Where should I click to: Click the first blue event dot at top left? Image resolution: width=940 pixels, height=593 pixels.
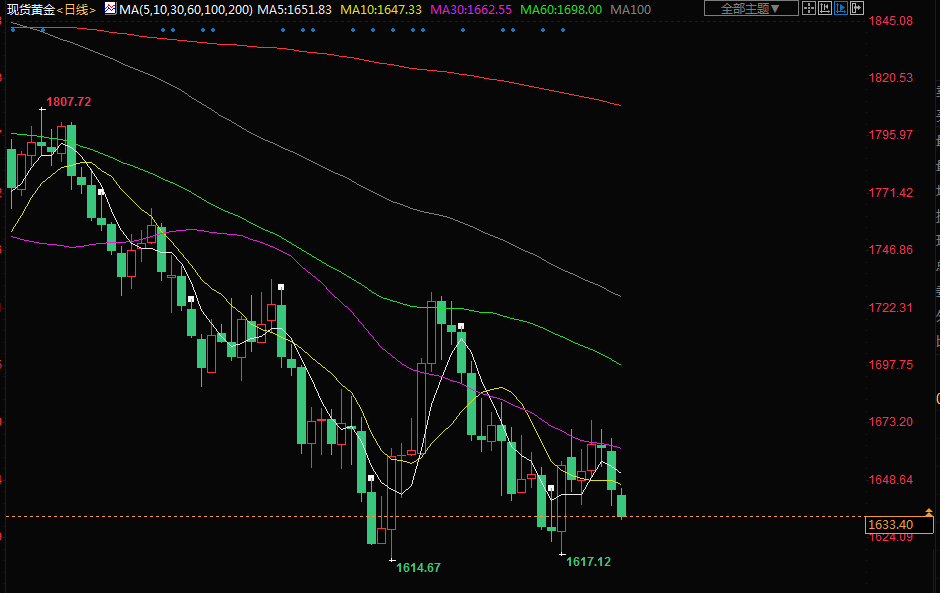pyautogui.click(x=11, y=29)
